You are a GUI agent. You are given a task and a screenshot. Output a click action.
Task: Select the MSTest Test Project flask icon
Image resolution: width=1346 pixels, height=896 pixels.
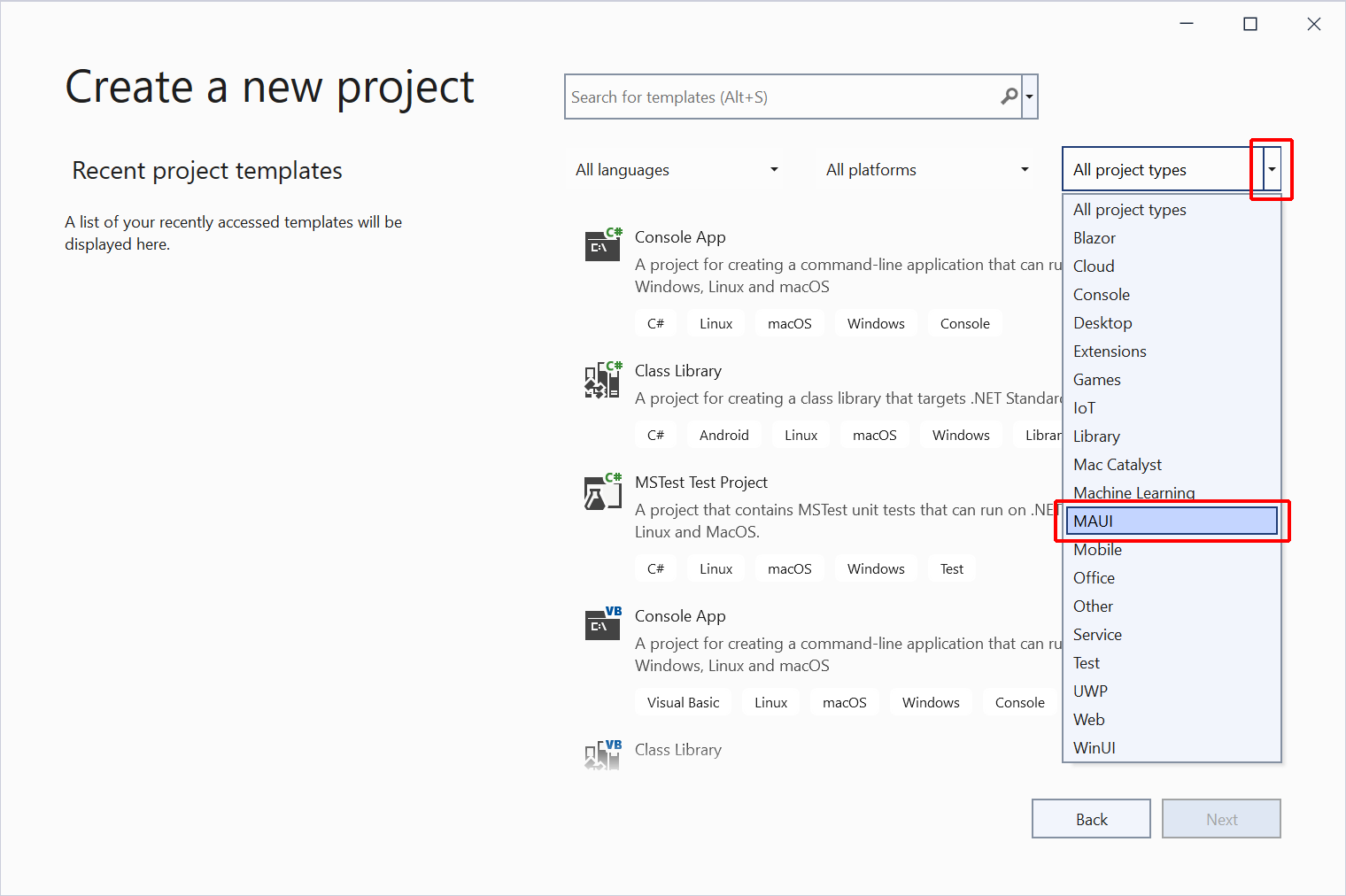(x=603, y=492)
